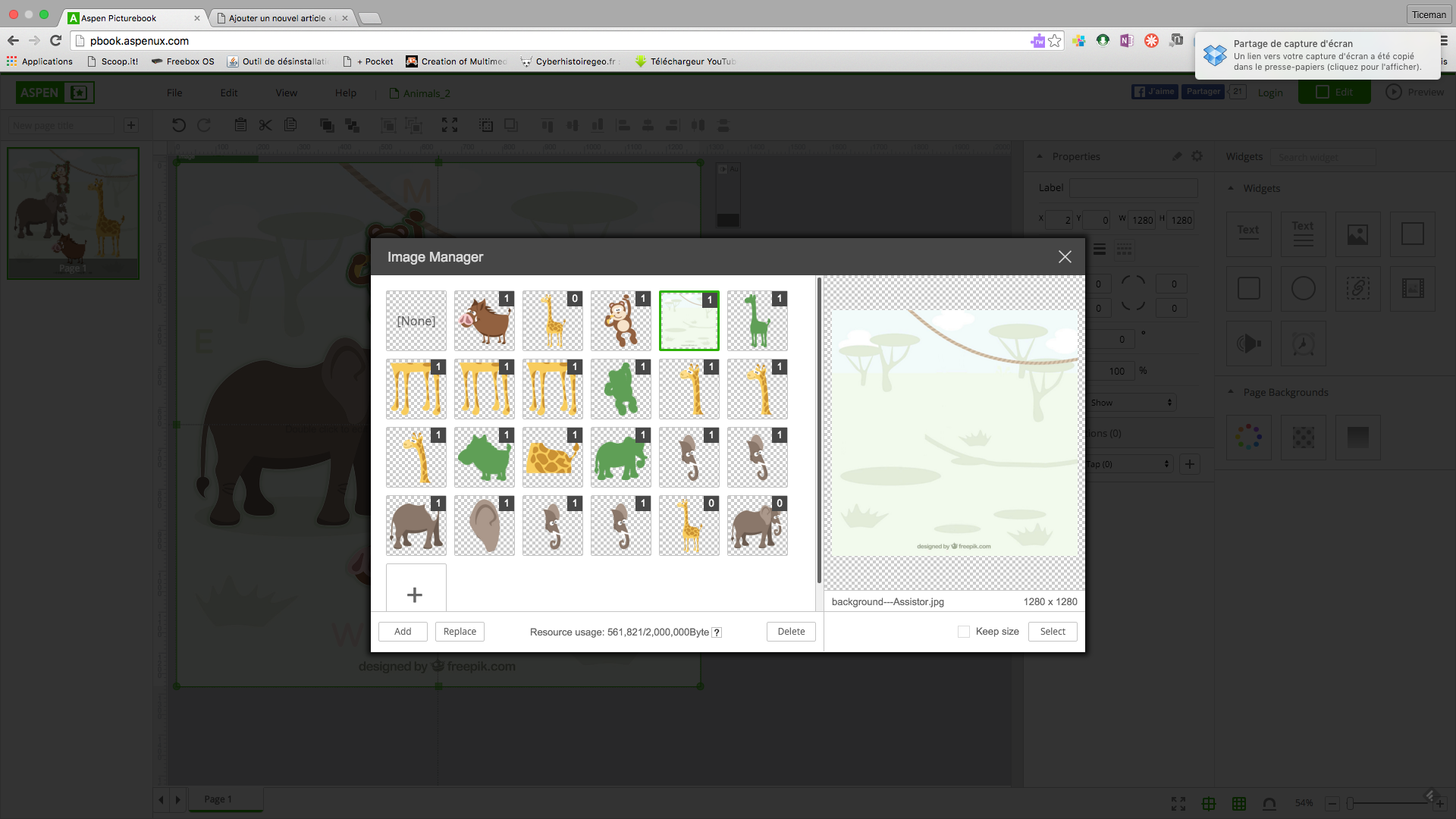This screenshot has height=819, width=1456.
Task: Collapse the Widgets section
Action: [1231, 188]
